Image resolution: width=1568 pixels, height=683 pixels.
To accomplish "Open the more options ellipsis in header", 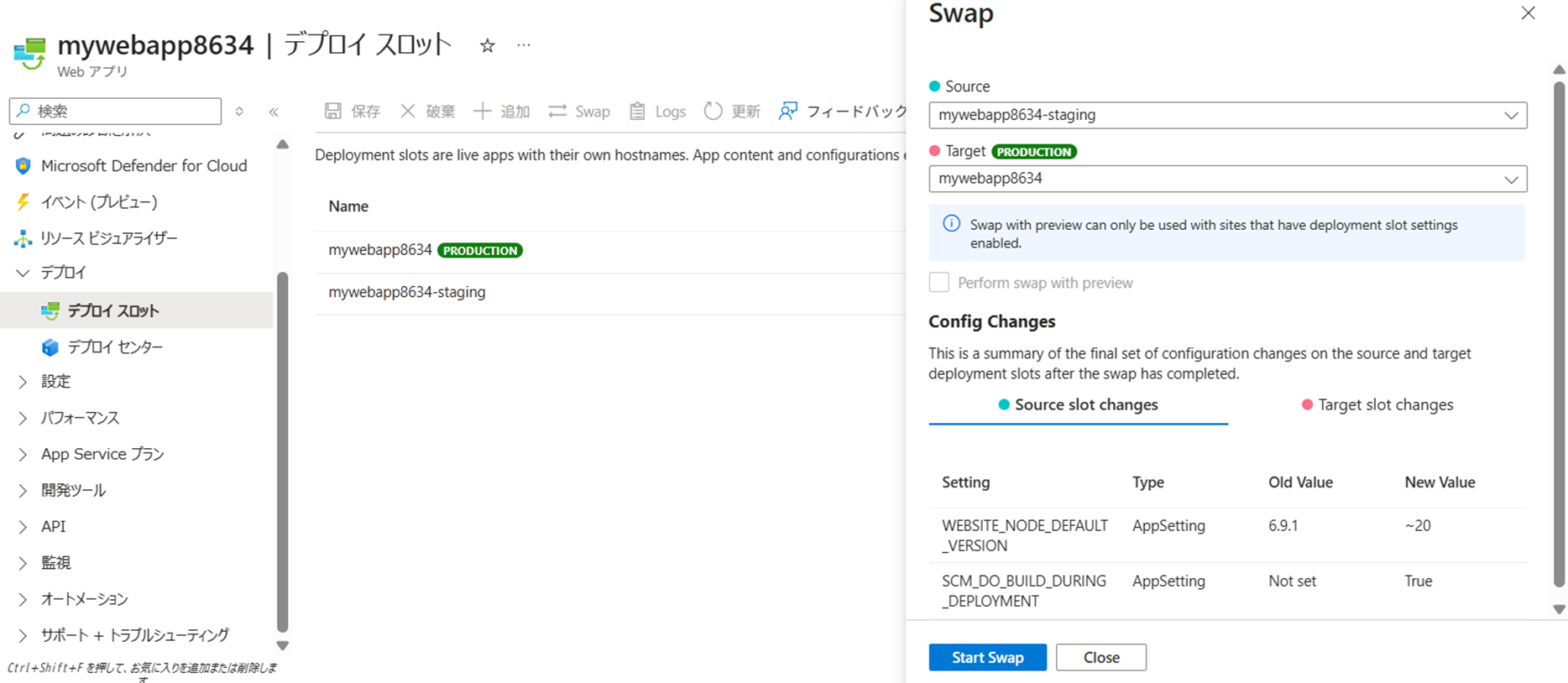I will (x=524, y=45).
